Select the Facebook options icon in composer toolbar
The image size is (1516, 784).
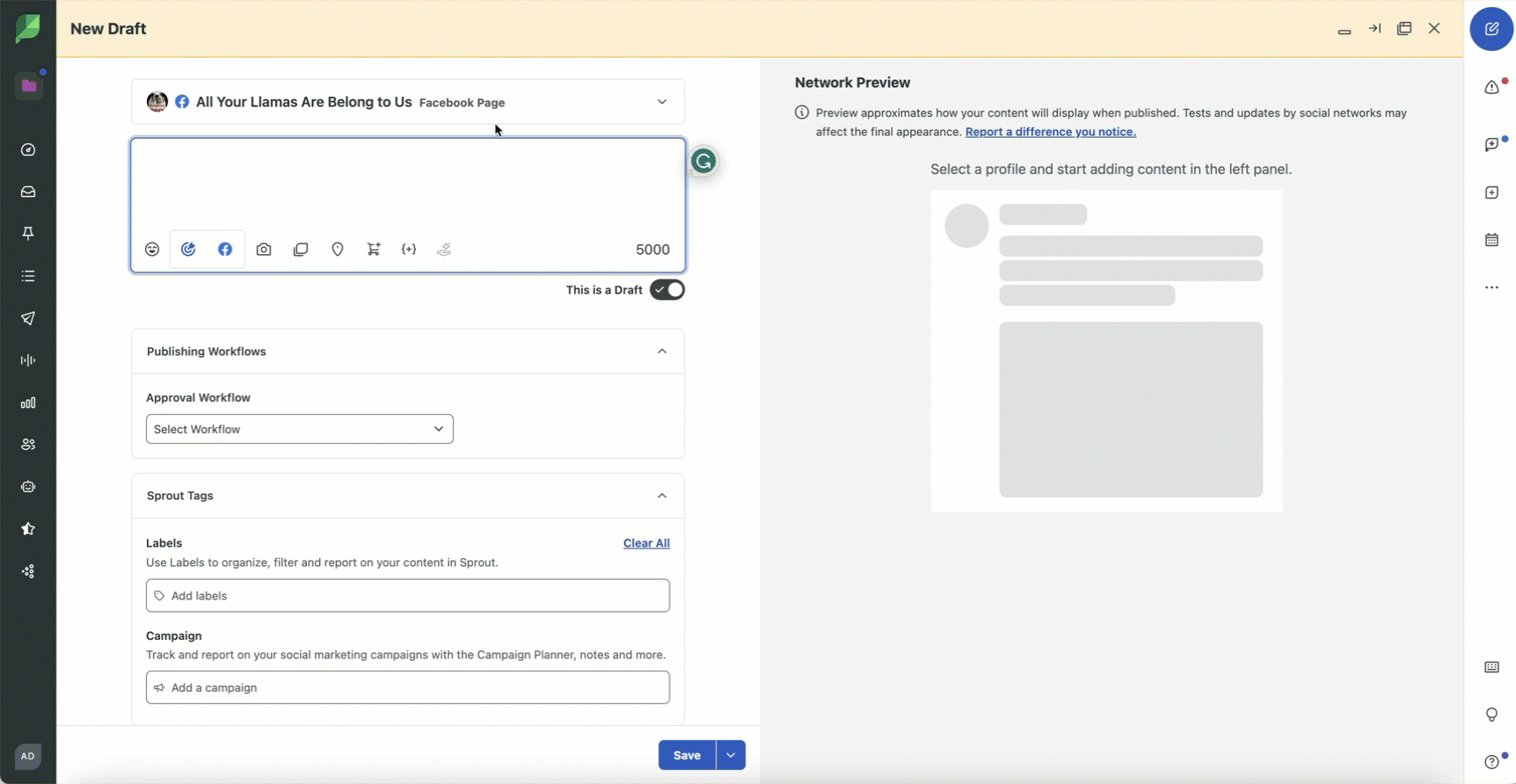(x=225, y=250)
